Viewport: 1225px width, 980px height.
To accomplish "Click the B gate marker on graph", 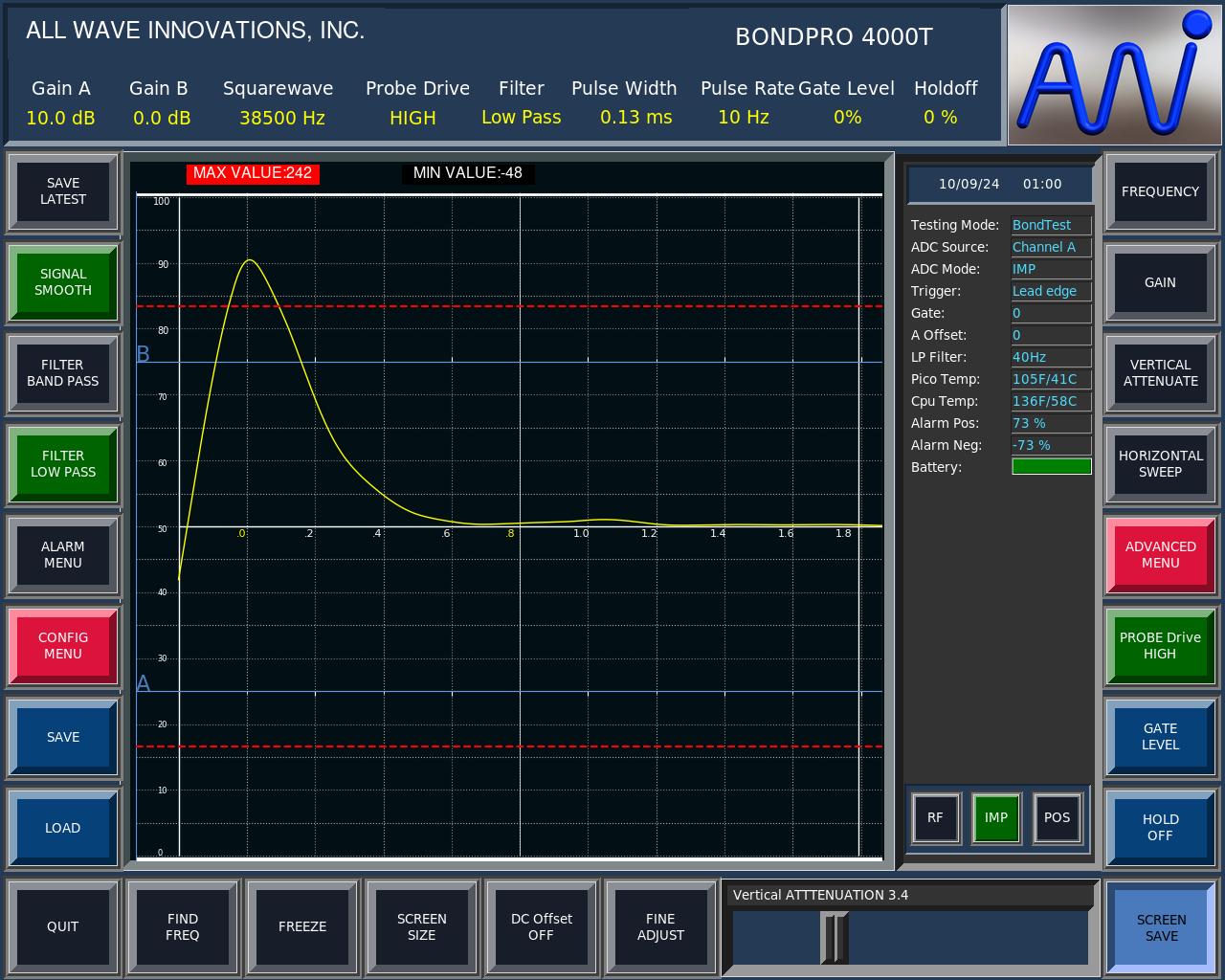I will point(144,354).
